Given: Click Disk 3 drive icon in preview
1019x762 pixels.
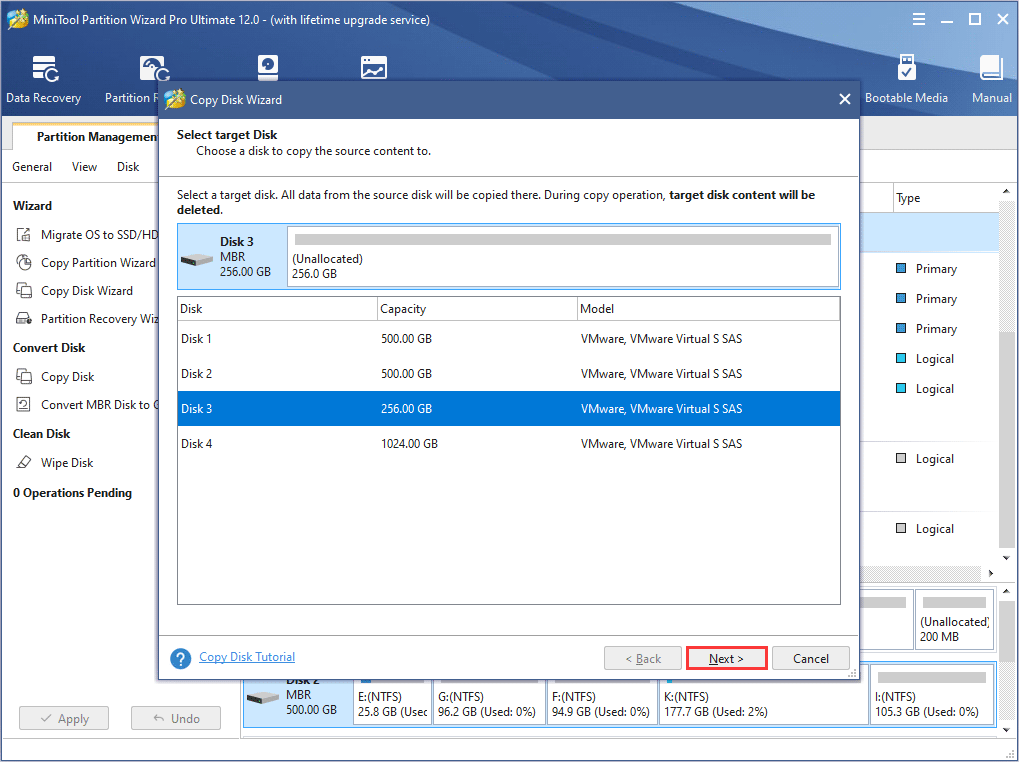Looking at the screenshot, I should tap(197, 259).
